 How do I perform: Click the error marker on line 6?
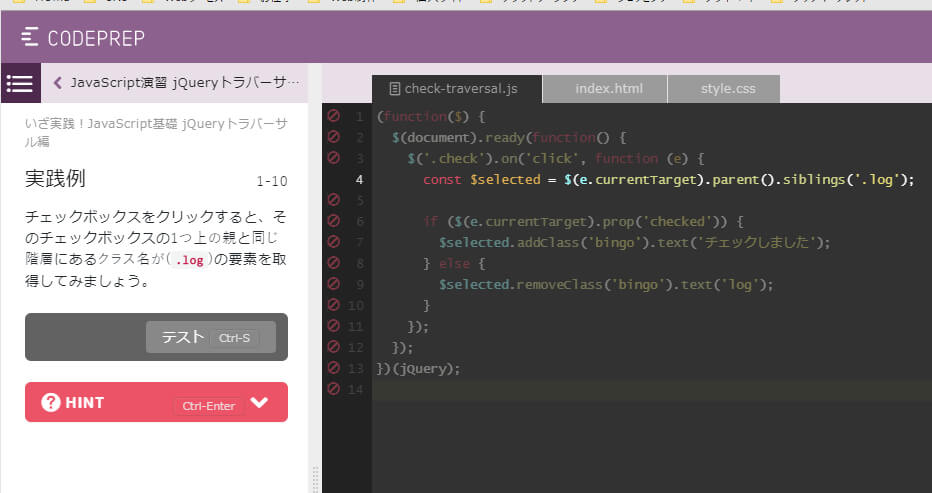[x=333, y=221]
